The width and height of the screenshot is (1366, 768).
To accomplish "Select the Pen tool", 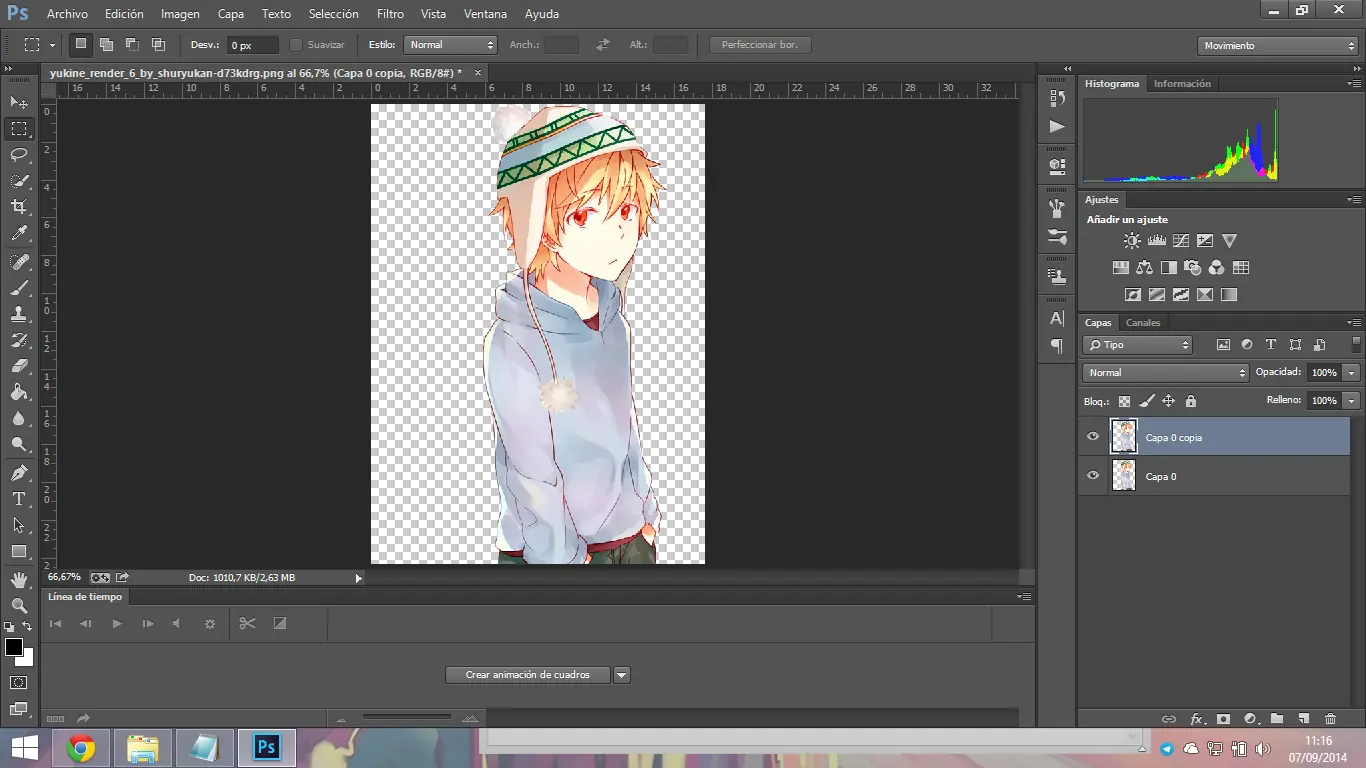I will [19, 472].
